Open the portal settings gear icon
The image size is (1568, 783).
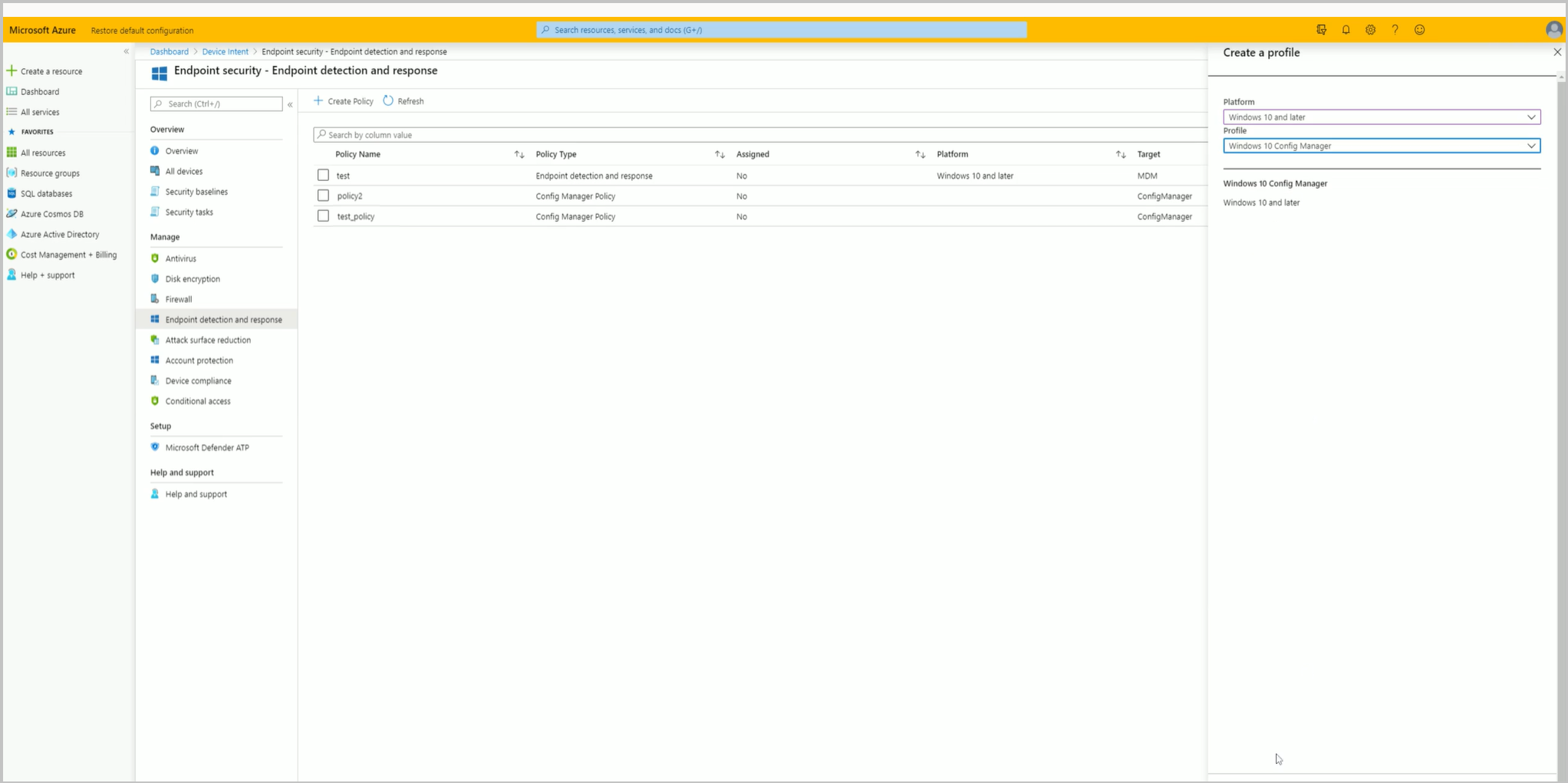tap(1370, 29)
